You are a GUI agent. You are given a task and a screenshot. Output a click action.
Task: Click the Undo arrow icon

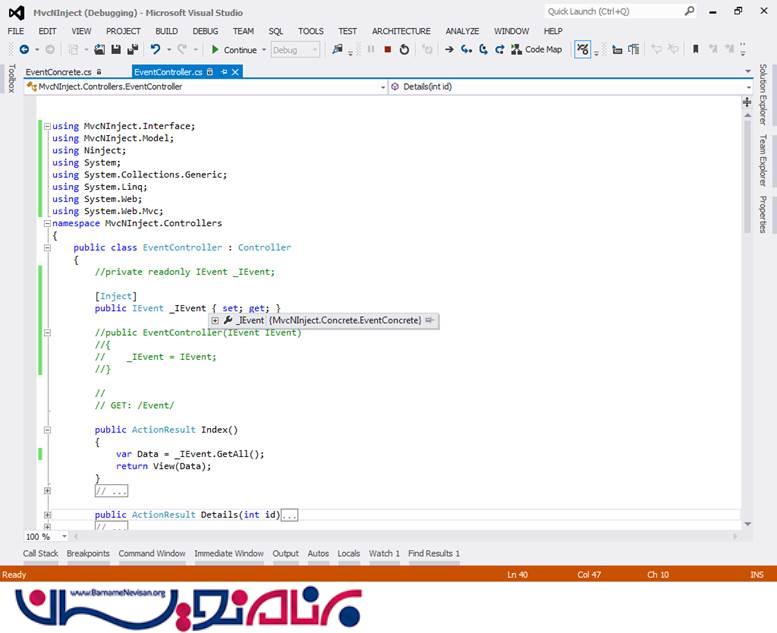click(x=155, y=49)
